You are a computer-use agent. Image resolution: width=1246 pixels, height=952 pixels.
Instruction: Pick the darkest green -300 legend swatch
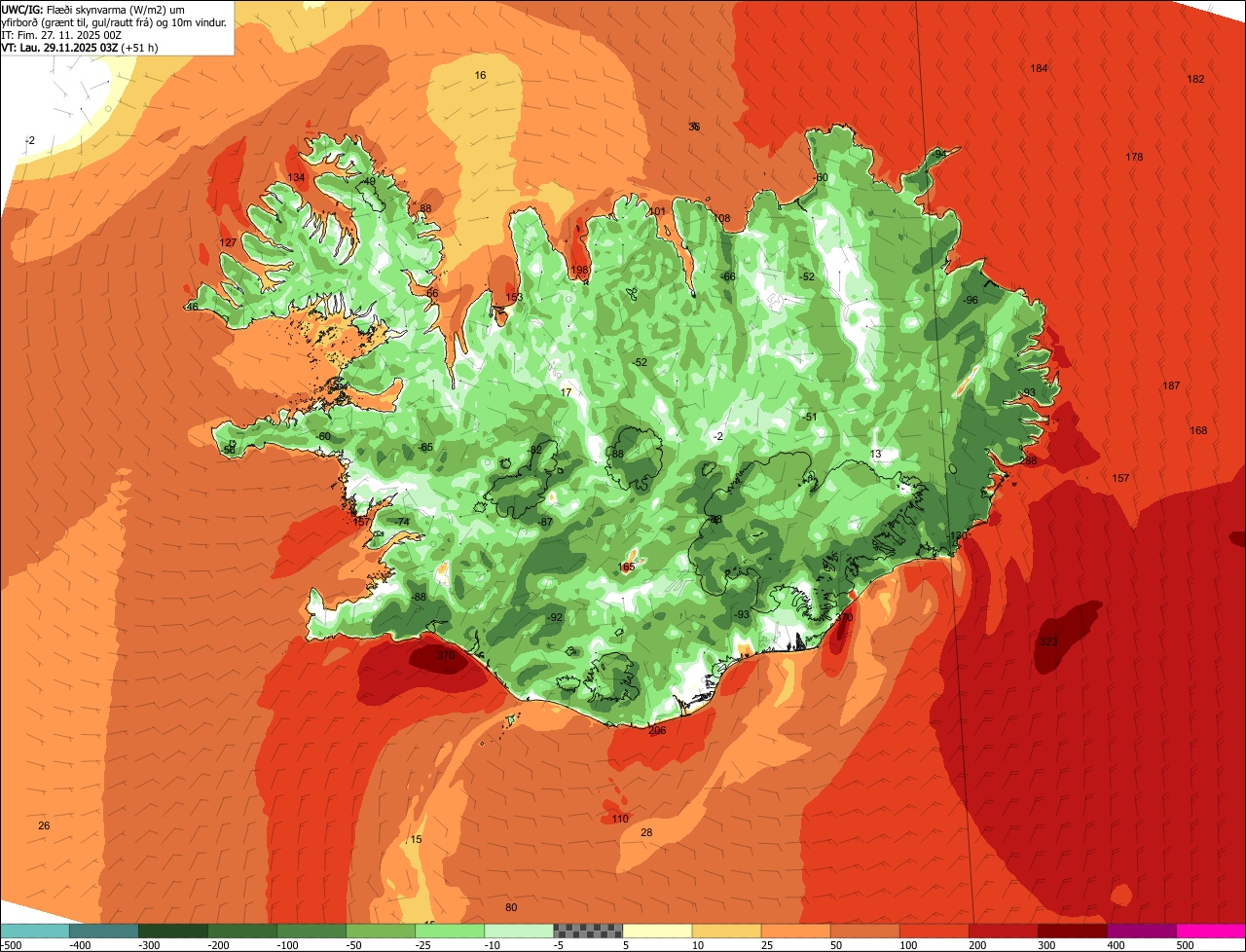pyautogui.click(x=172, y=931)
